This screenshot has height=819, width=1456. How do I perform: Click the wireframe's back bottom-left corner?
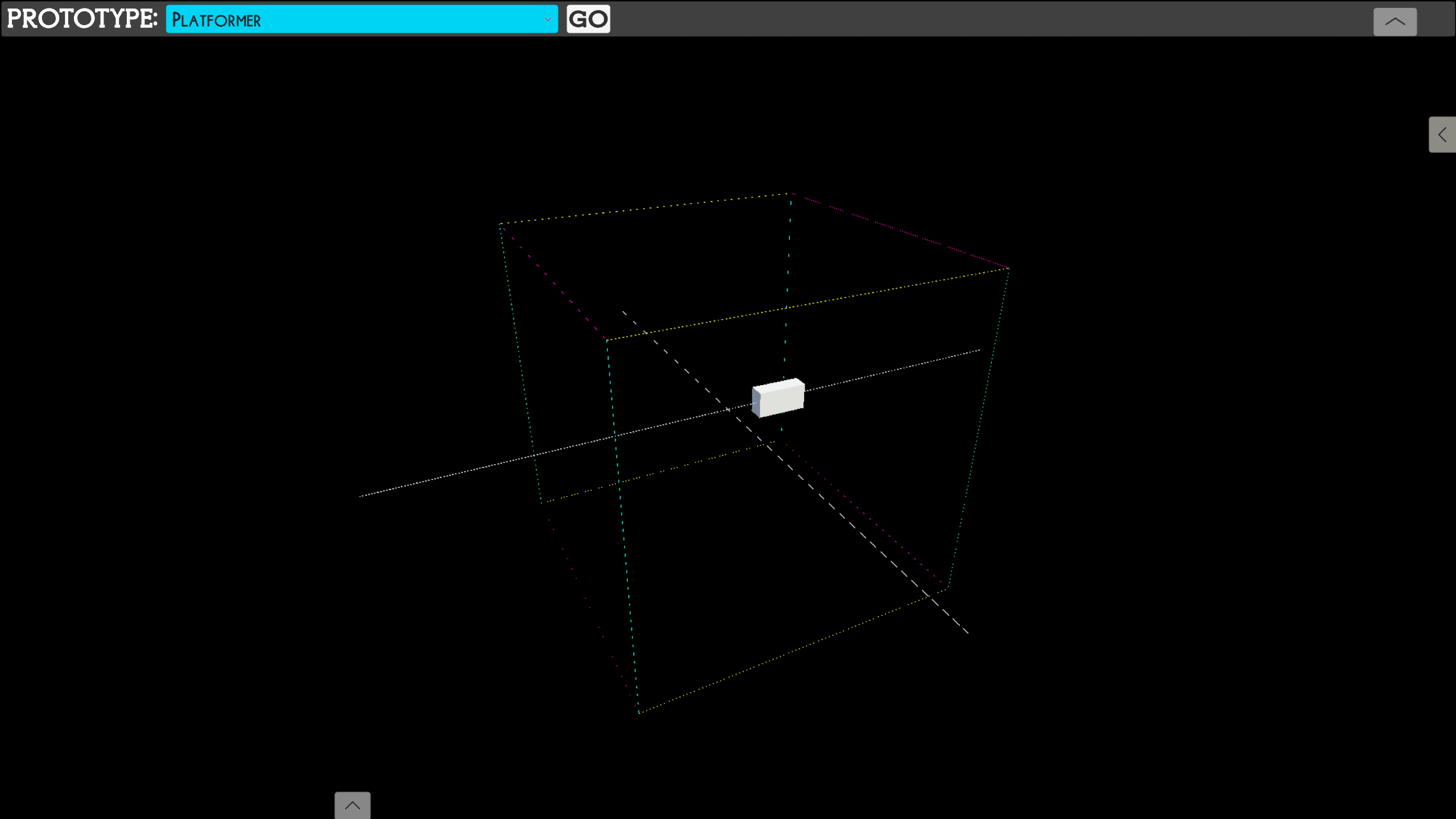click(x=542, y=503)
